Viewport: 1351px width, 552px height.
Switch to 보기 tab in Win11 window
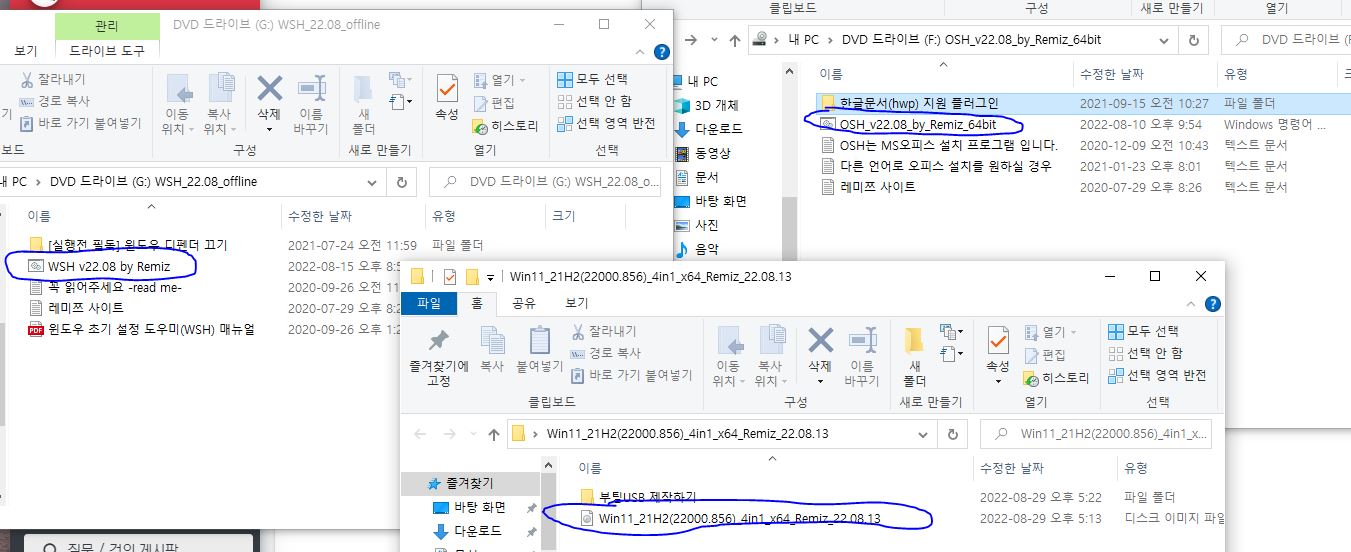(x=577, y=303)
